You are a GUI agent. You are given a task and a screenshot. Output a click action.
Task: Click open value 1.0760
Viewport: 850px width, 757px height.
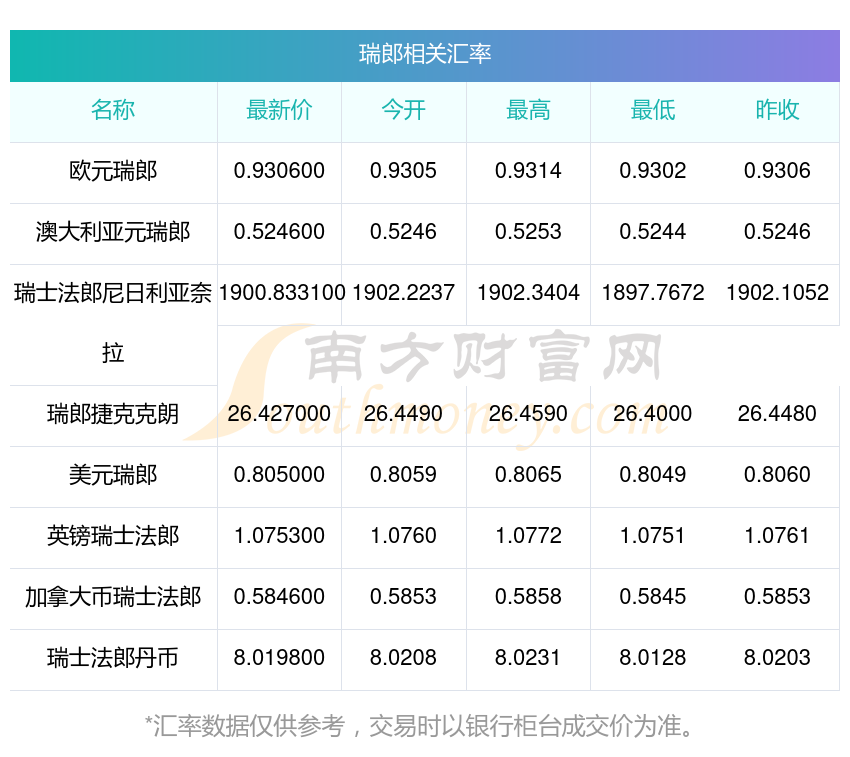point(403,536)
